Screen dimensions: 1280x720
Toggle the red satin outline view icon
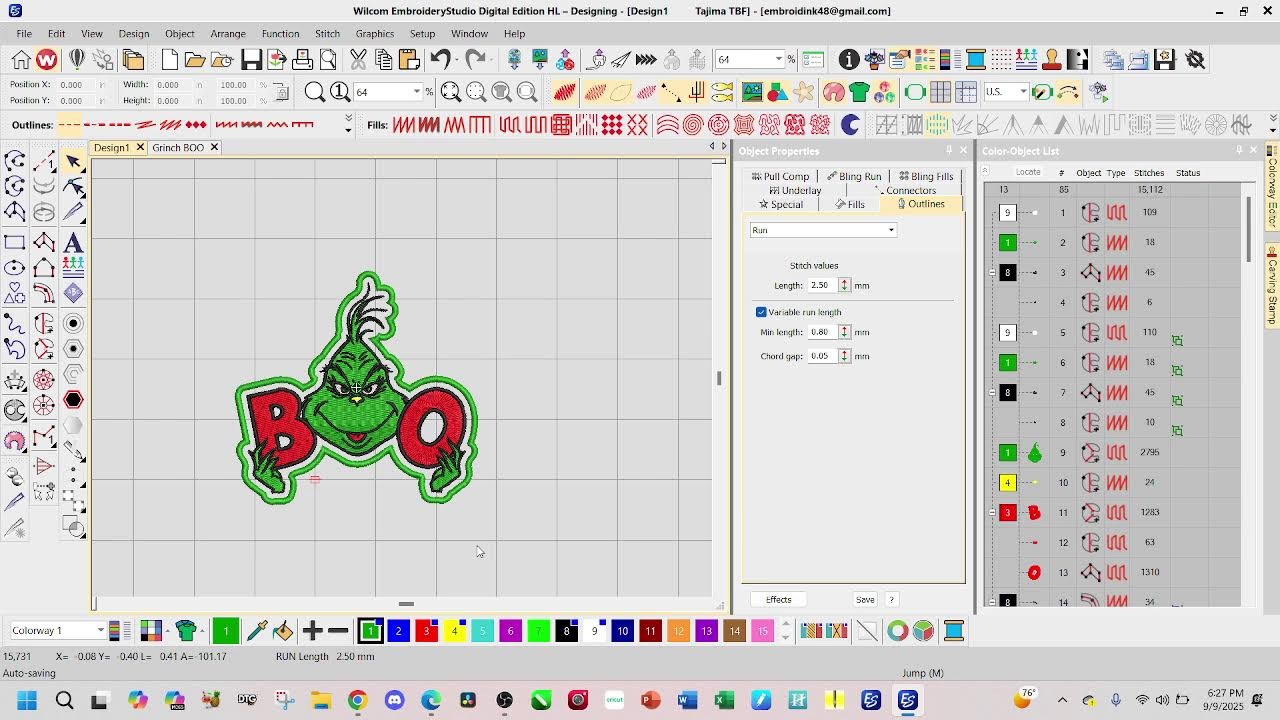pos(564,92)
